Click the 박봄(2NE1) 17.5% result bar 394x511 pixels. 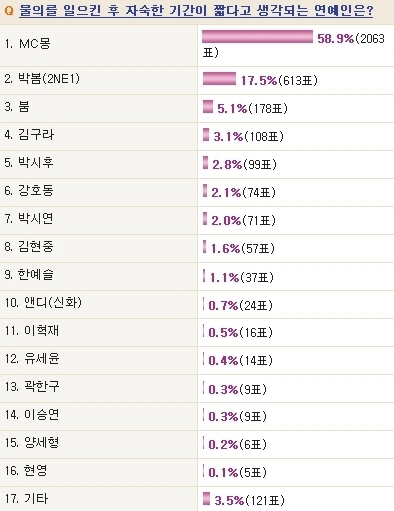tap(219, 79)
